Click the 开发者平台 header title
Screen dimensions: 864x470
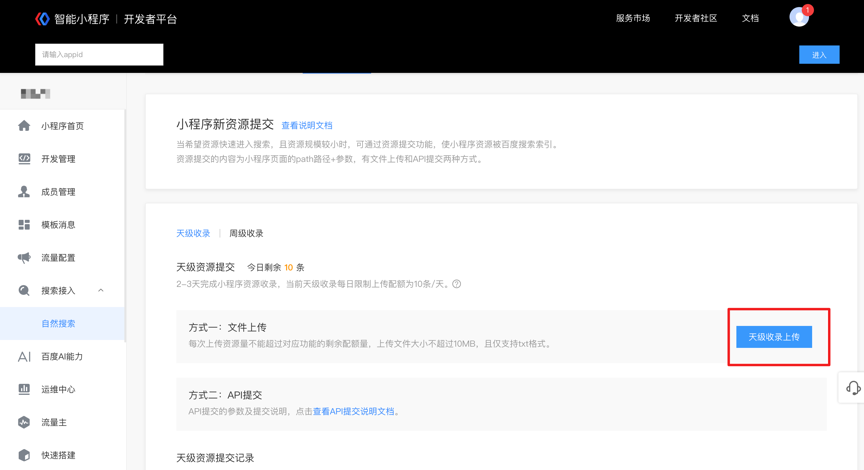click(x=150, y=19)
